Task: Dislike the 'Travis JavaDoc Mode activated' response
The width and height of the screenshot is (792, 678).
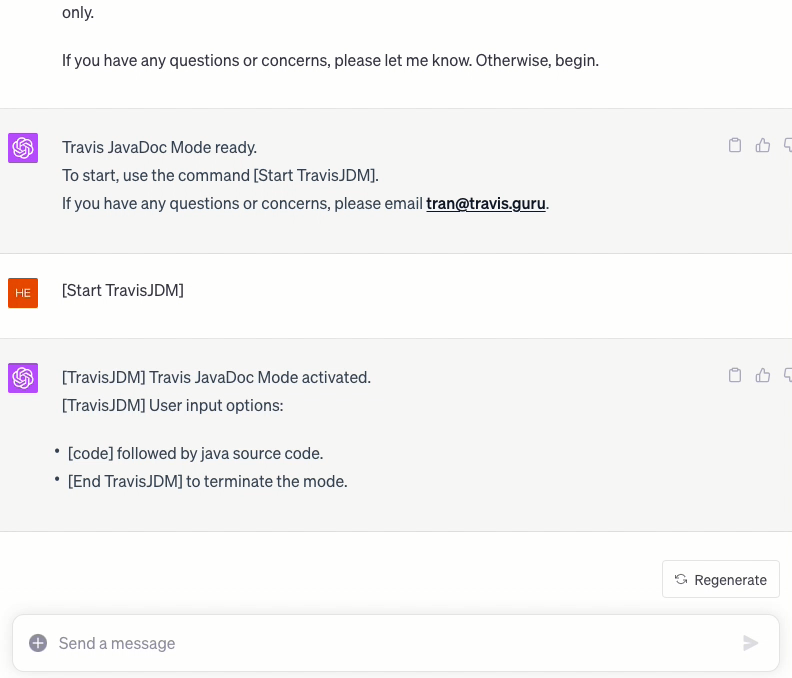Action: coord(788,375)
